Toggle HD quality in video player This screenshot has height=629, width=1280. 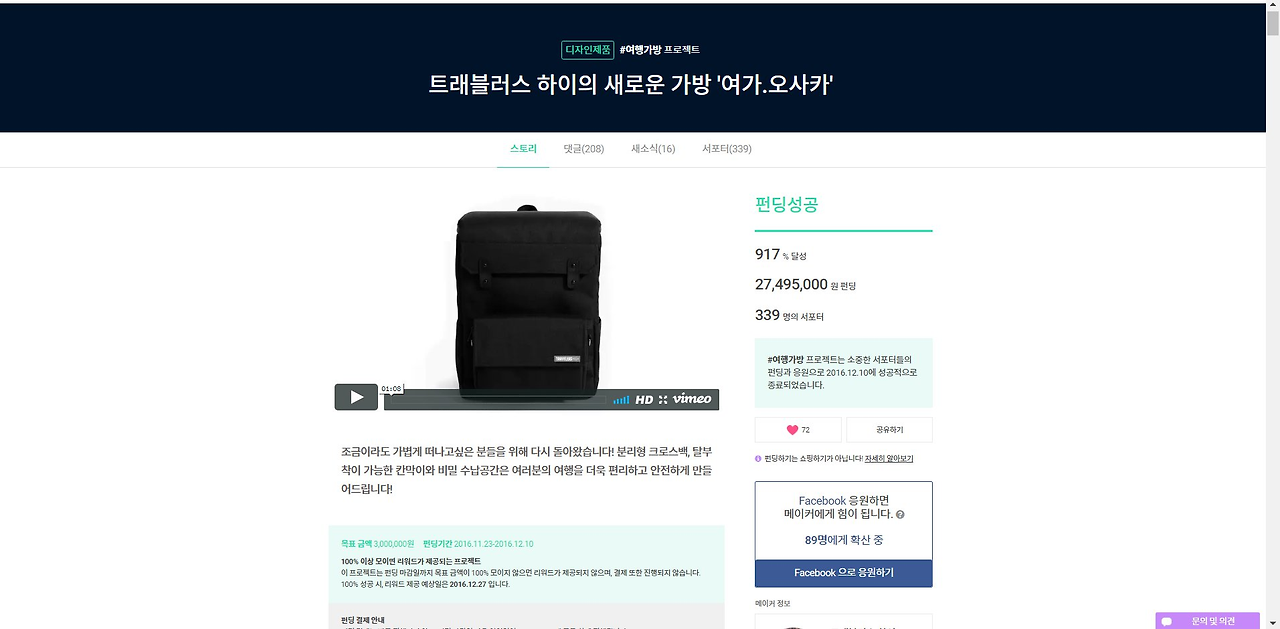tap(644, 399)
